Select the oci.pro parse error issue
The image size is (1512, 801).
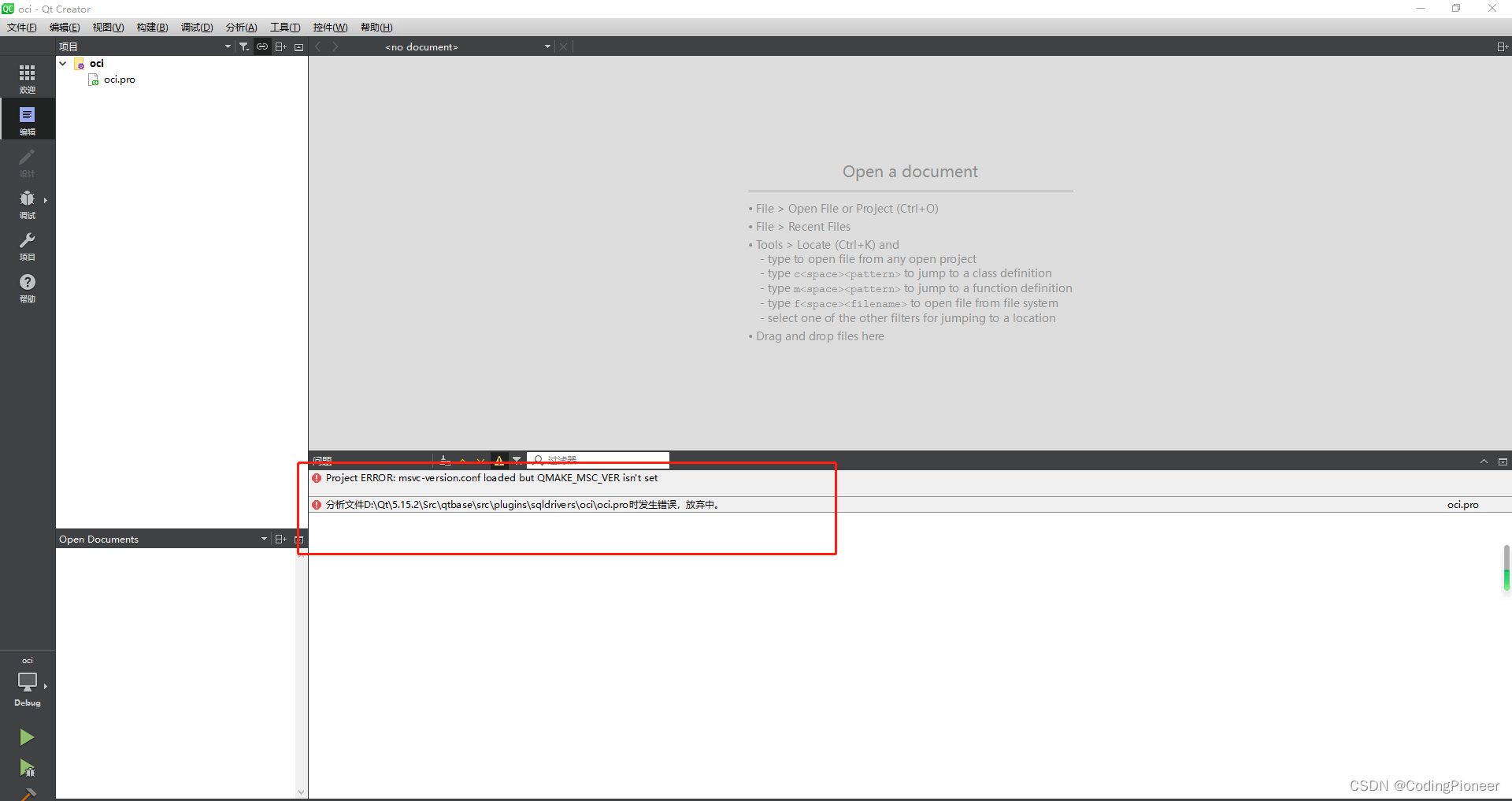[910, 505]
